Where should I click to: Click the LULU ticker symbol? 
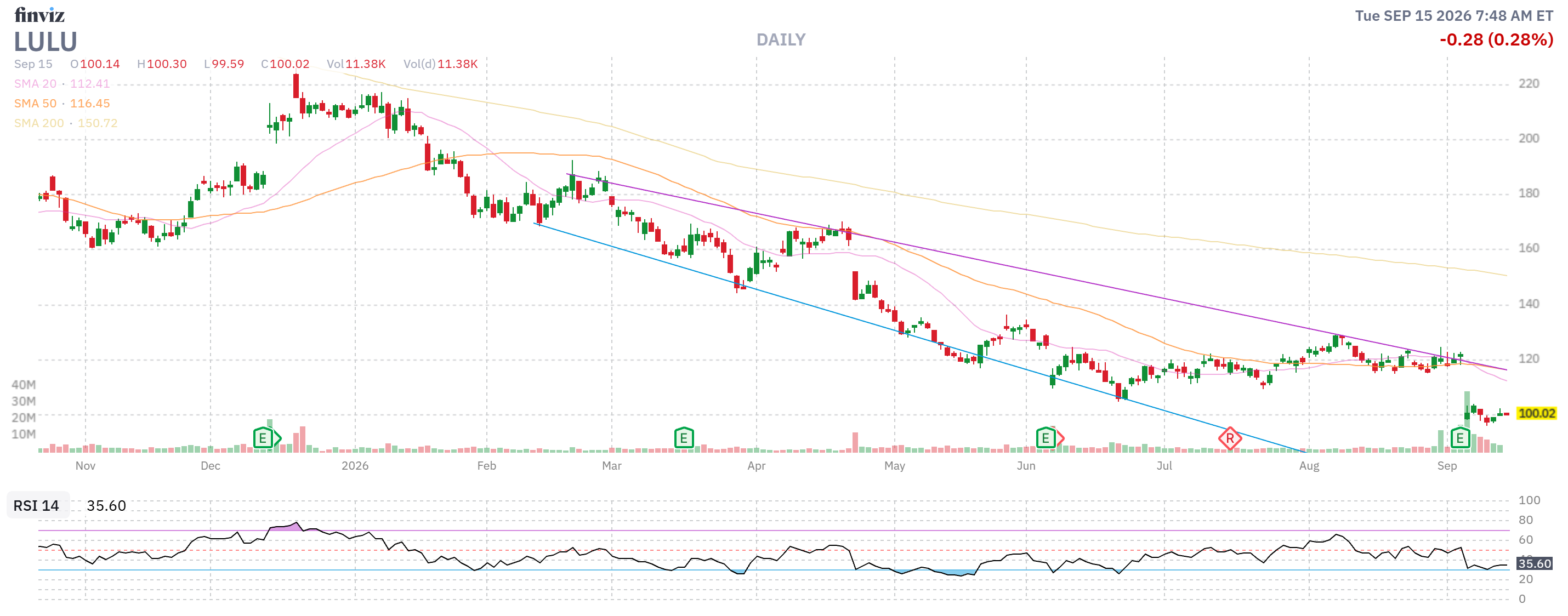click(46, 42)
